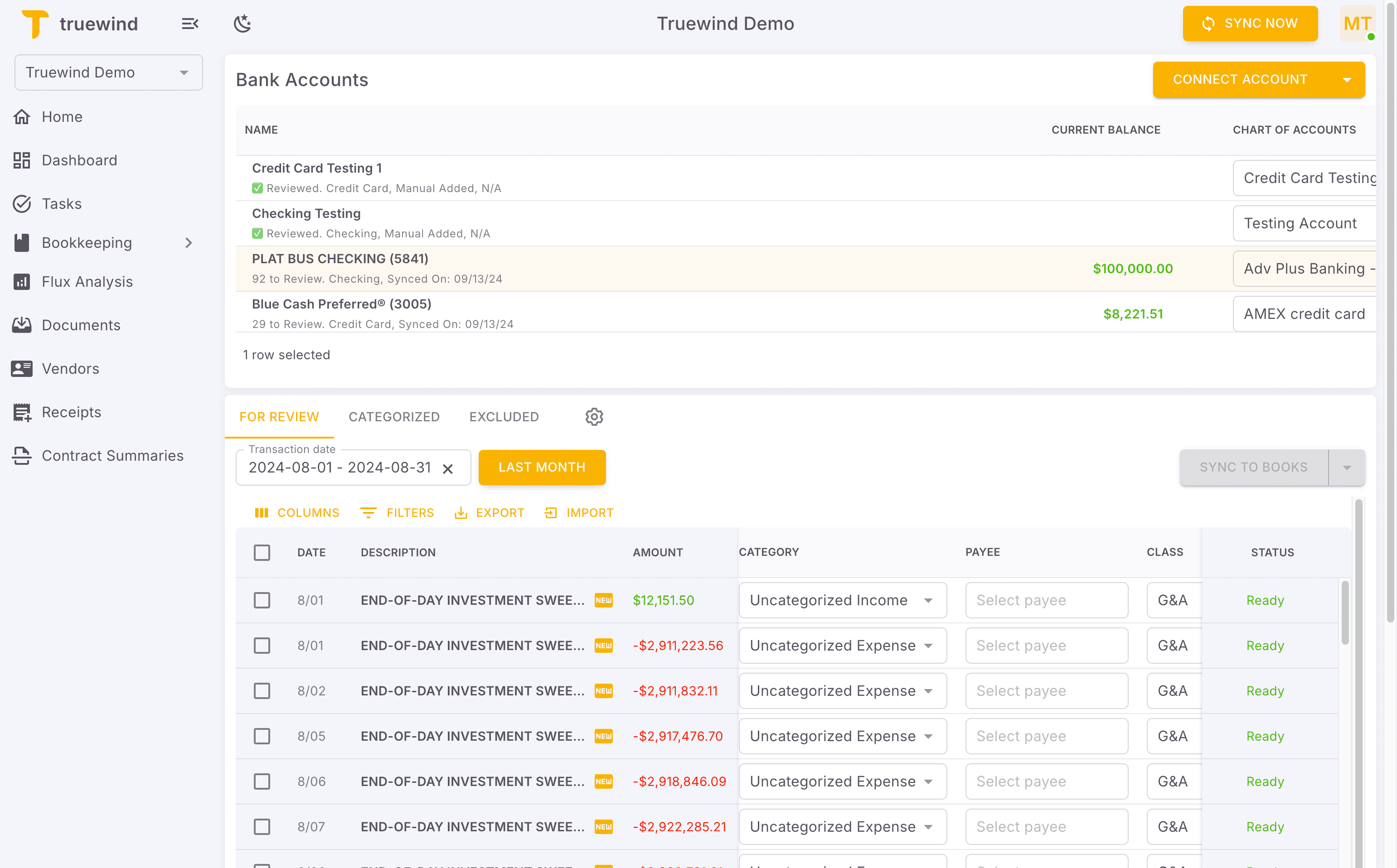Open the Columns selector
This screenshot has width=1397, height=868.
pos(297,513)
